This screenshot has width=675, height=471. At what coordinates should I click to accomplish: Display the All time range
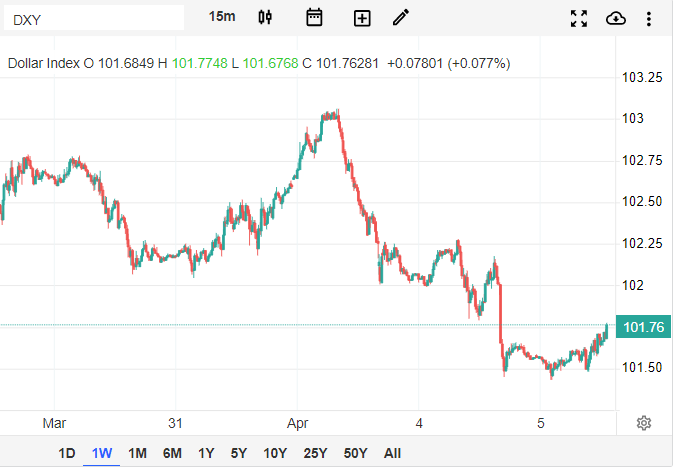(x=392, y=453)
